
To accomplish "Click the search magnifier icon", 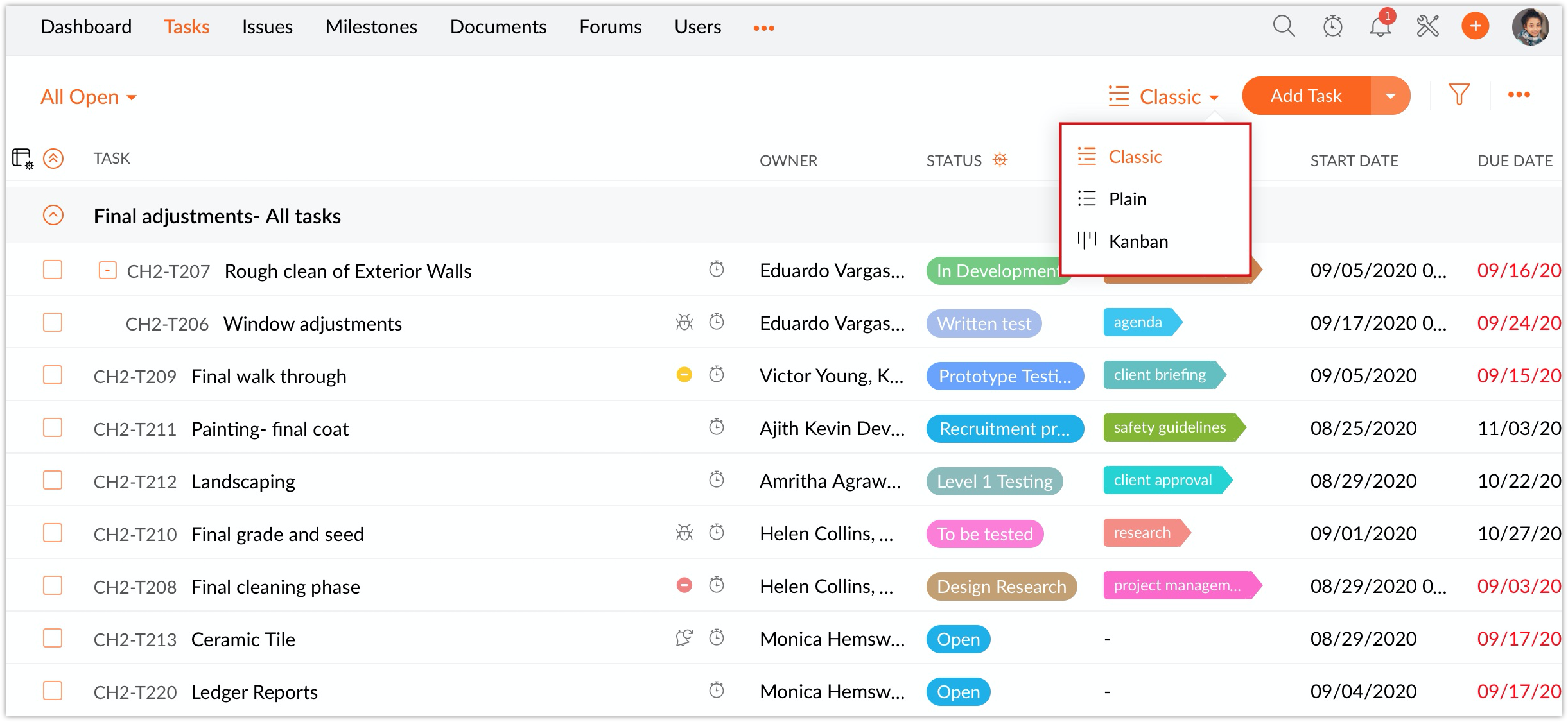I will 1284,26.
